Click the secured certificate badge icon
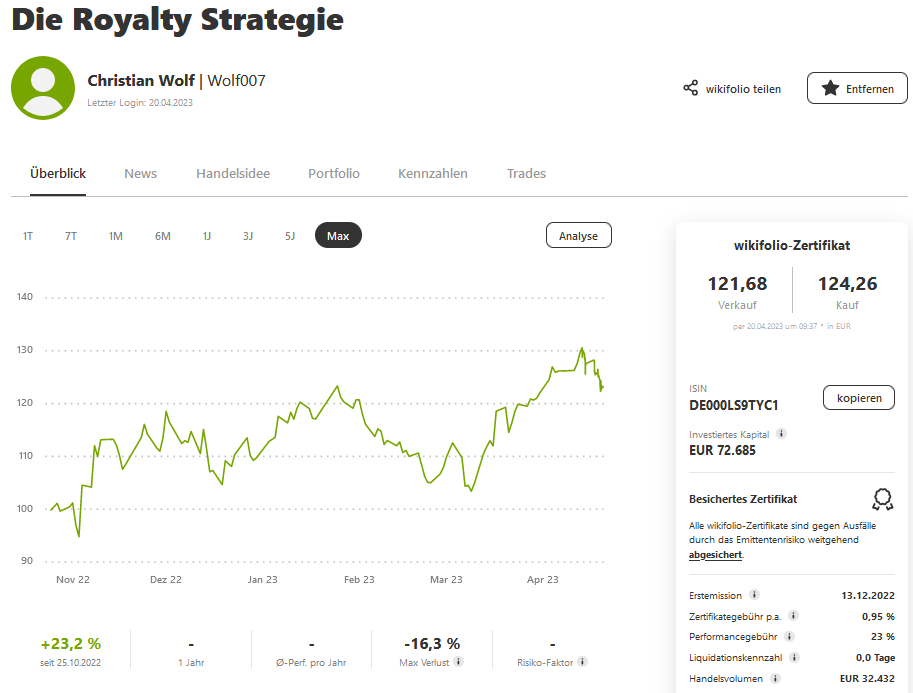This screenshot has height=693, width=913. coord(881,498)
